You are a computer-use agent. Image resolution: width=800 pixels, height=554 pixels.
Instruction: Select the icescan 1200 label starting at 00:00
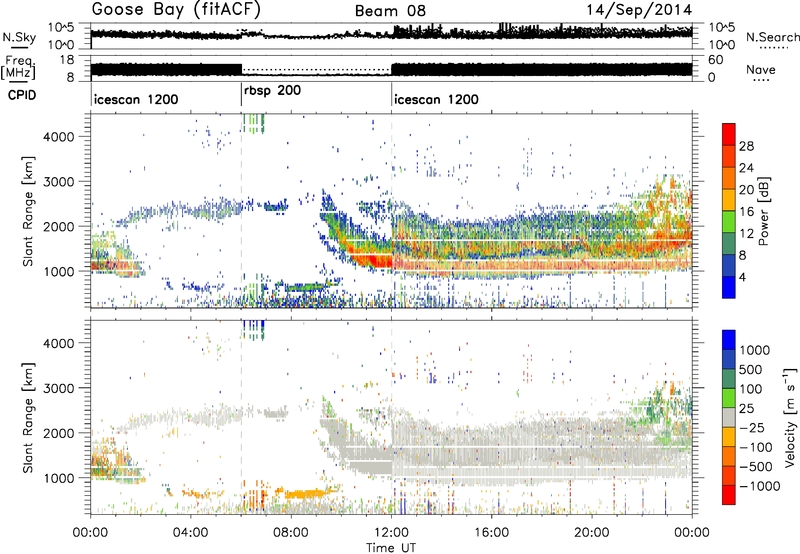click(136, 99)
